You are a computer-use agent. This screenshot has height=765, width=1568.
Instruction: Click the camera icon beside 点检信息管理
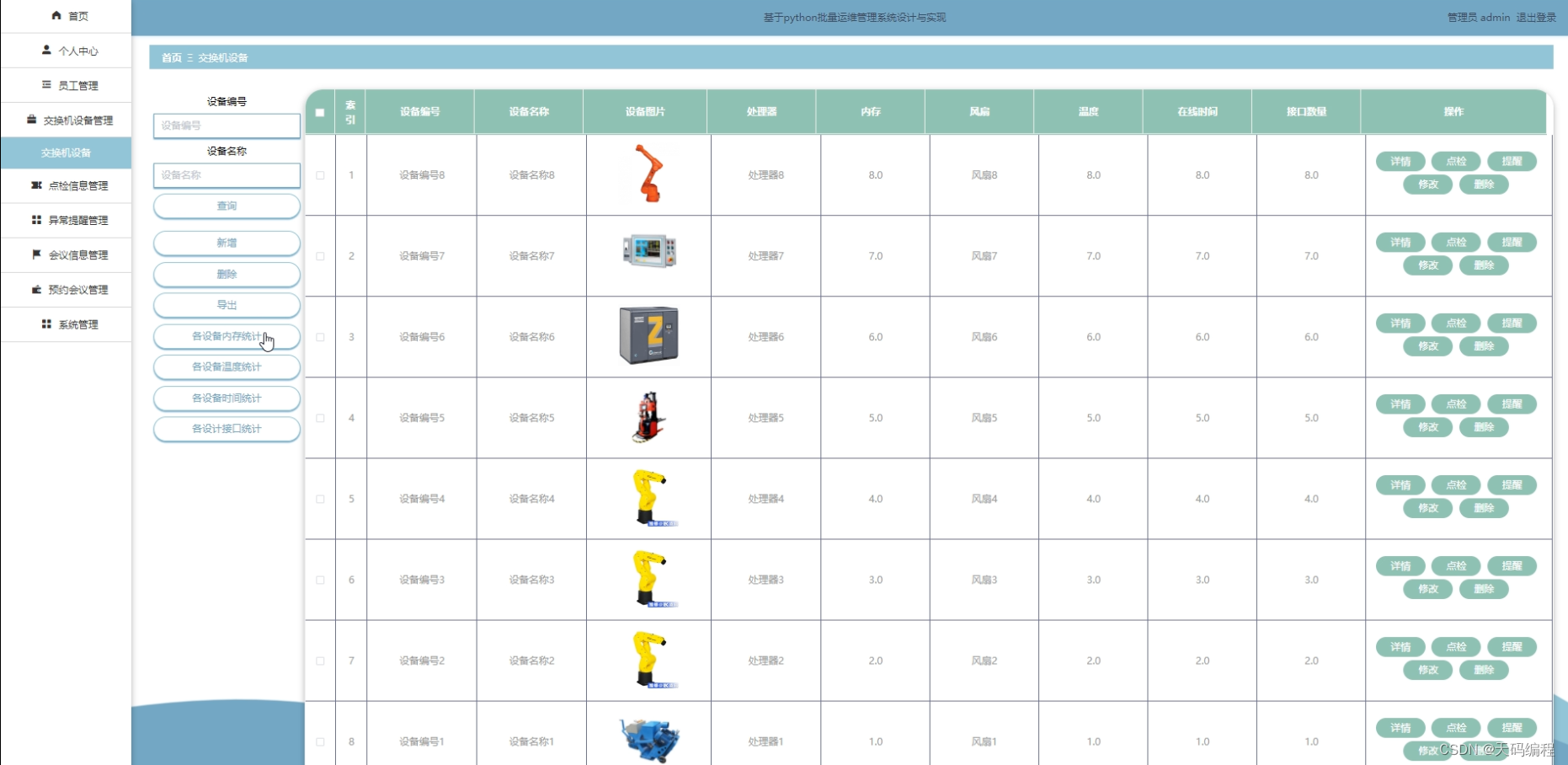(x=36, y=185)
